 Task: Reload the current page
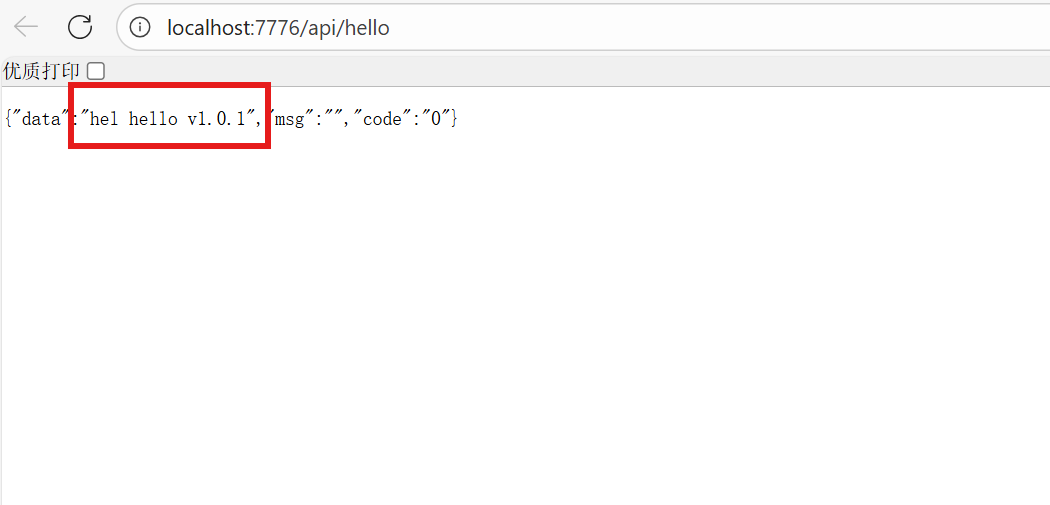(80, 27)
